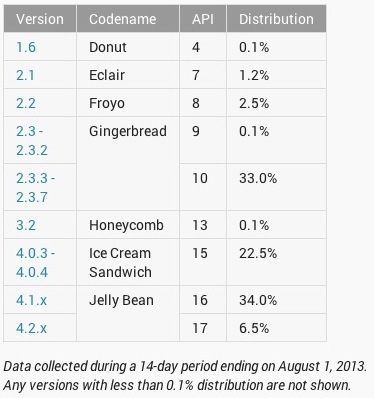Open the 2.1 version link
374x398 pixels.
(25, 75)
